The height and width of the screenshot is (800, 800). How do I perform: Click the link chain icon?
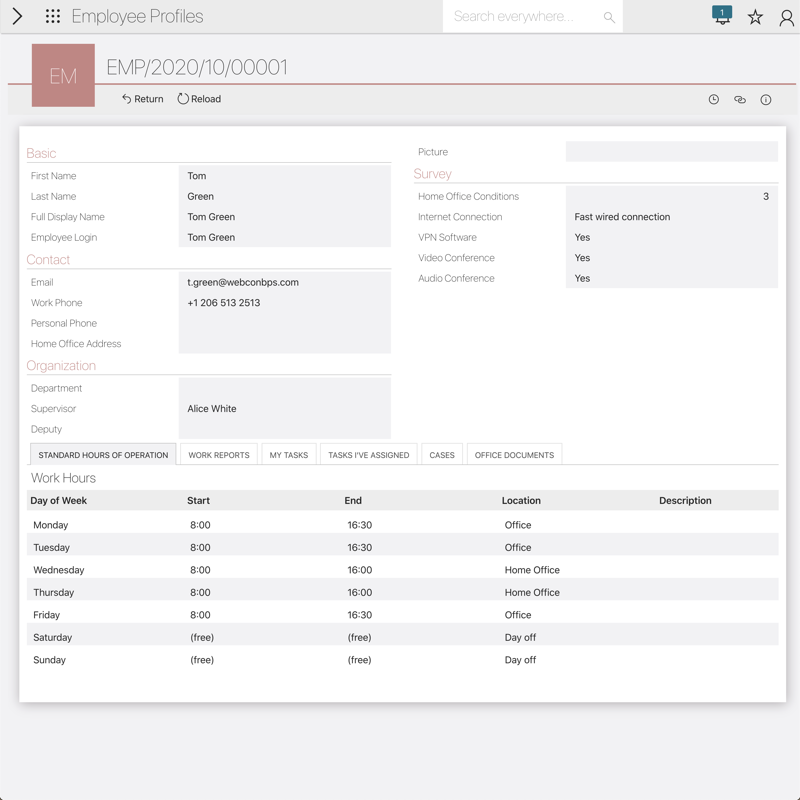pos(740,100)
